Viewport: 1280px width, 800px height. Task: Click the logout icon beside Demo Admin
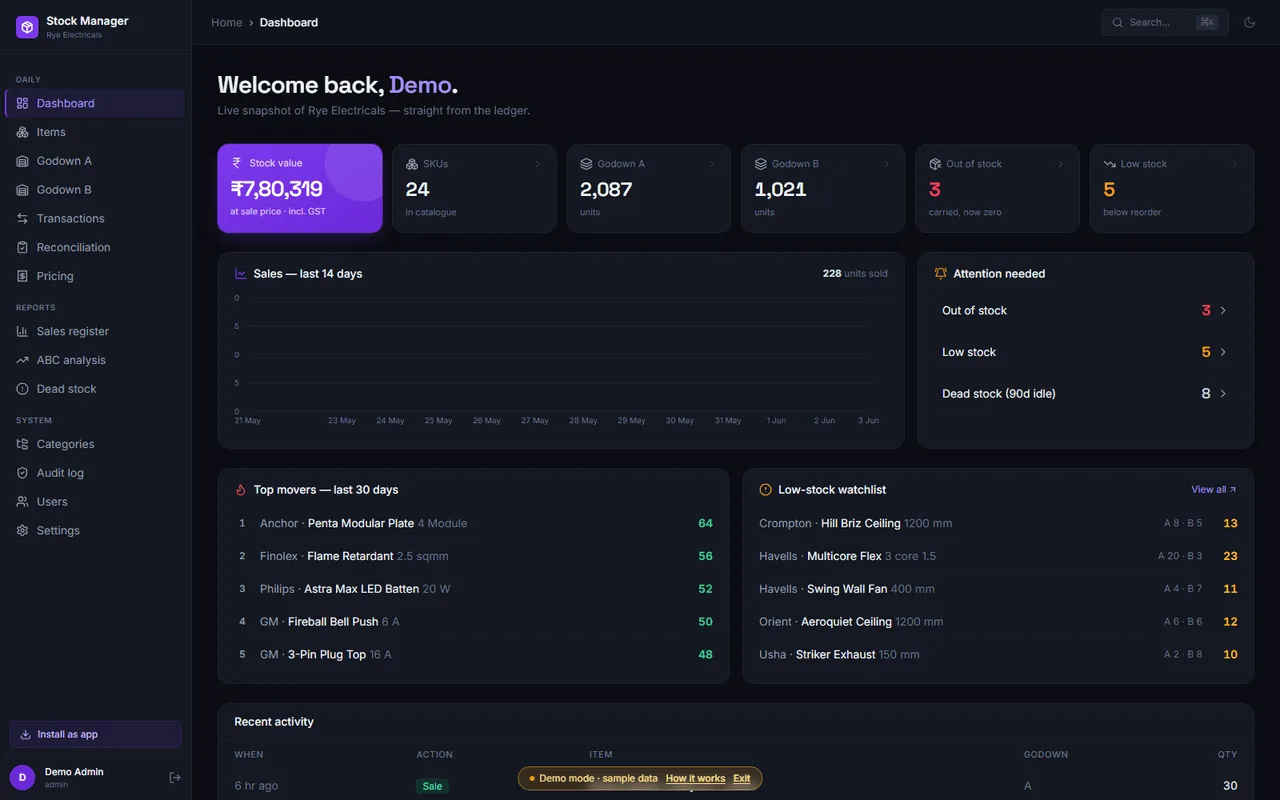(175, 778)
